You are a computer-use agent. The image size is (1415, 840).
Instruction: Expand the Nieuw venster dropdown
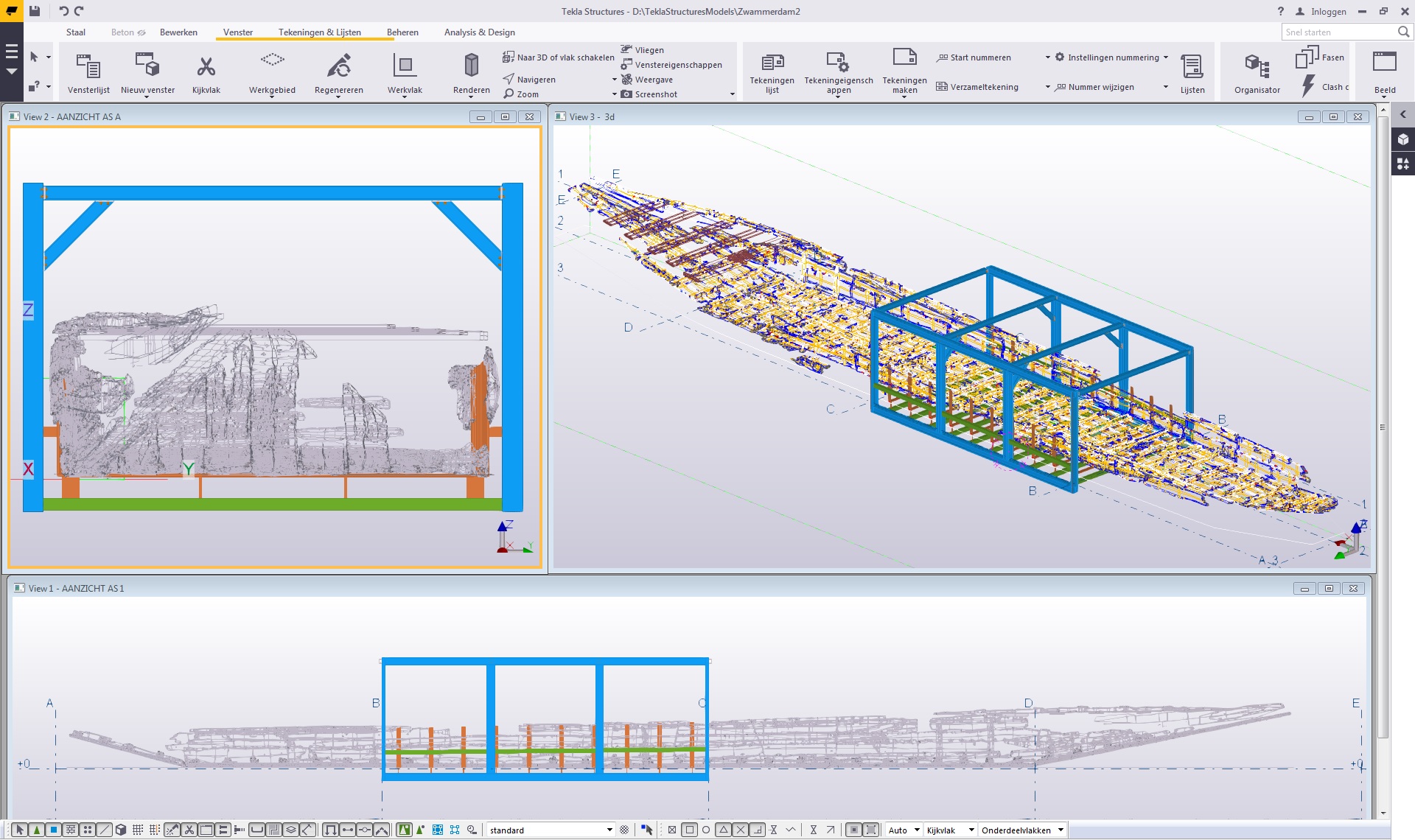point(147,97)
